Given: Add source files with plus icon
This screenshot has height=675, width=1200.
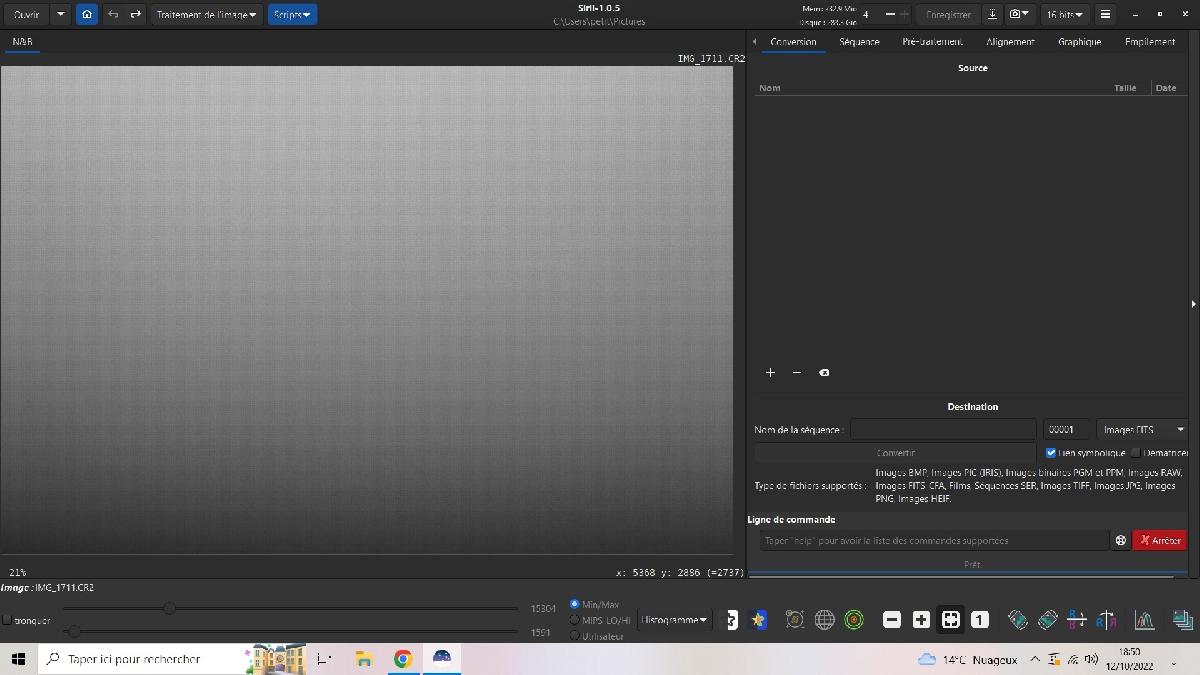Looking at the screenshot, I should (x=770, y=372).
